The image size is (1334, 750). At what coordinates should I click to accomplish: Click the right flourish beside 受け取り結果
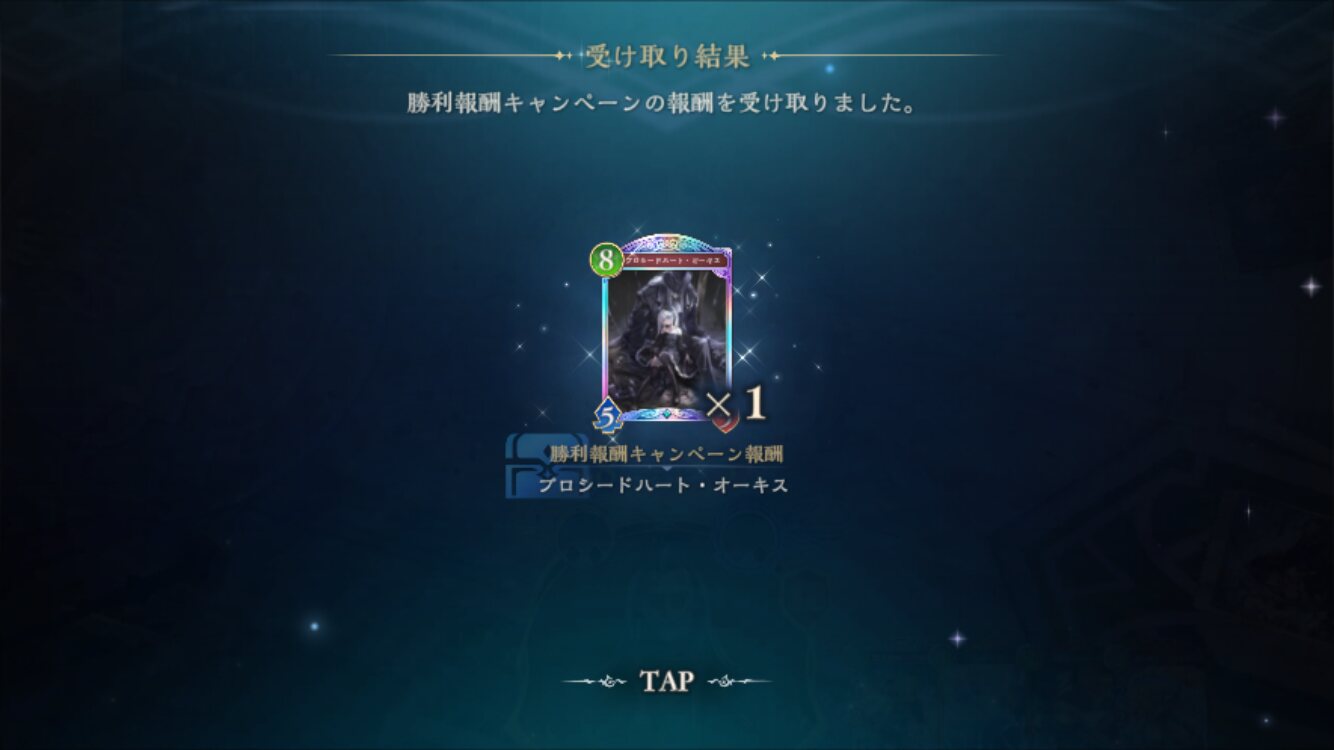[880, 55]
